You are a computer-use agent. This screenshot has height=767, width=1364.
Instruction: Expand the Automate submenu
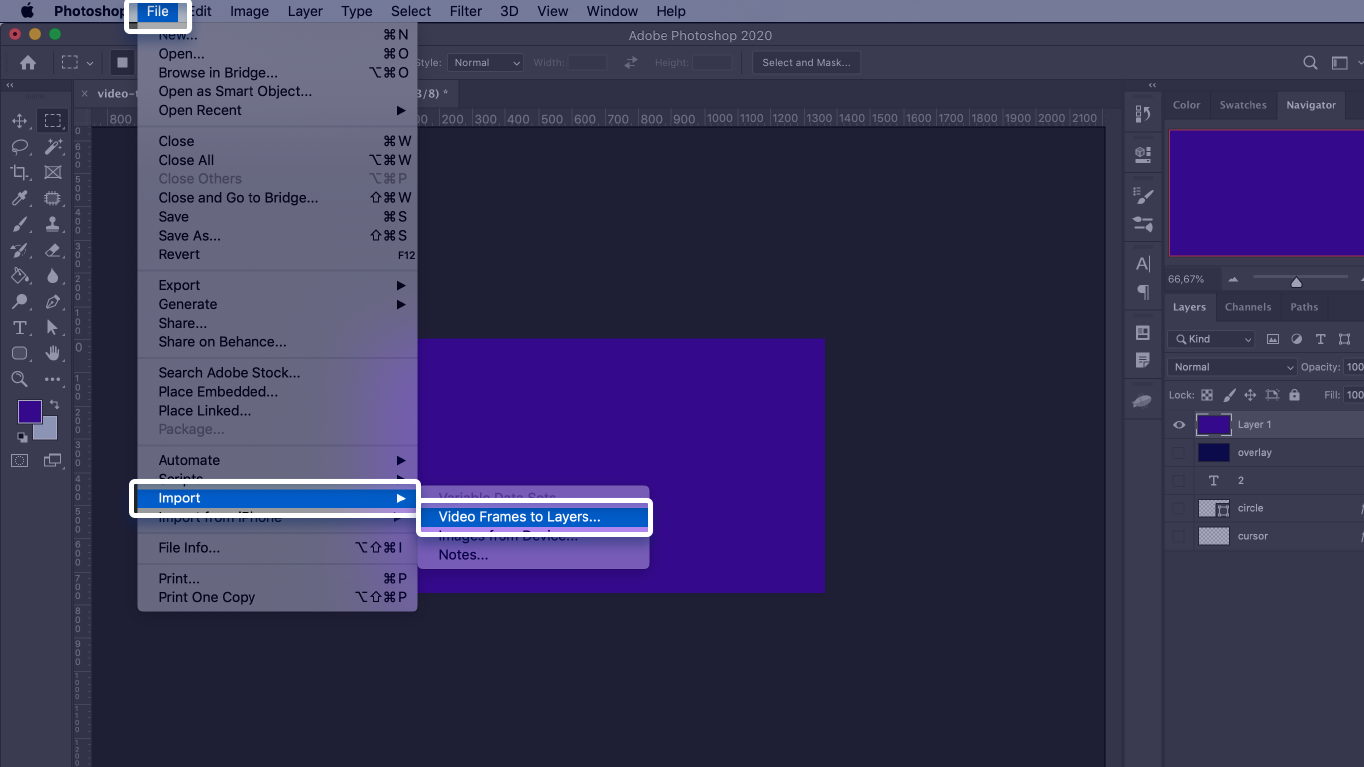coord(277,460)
